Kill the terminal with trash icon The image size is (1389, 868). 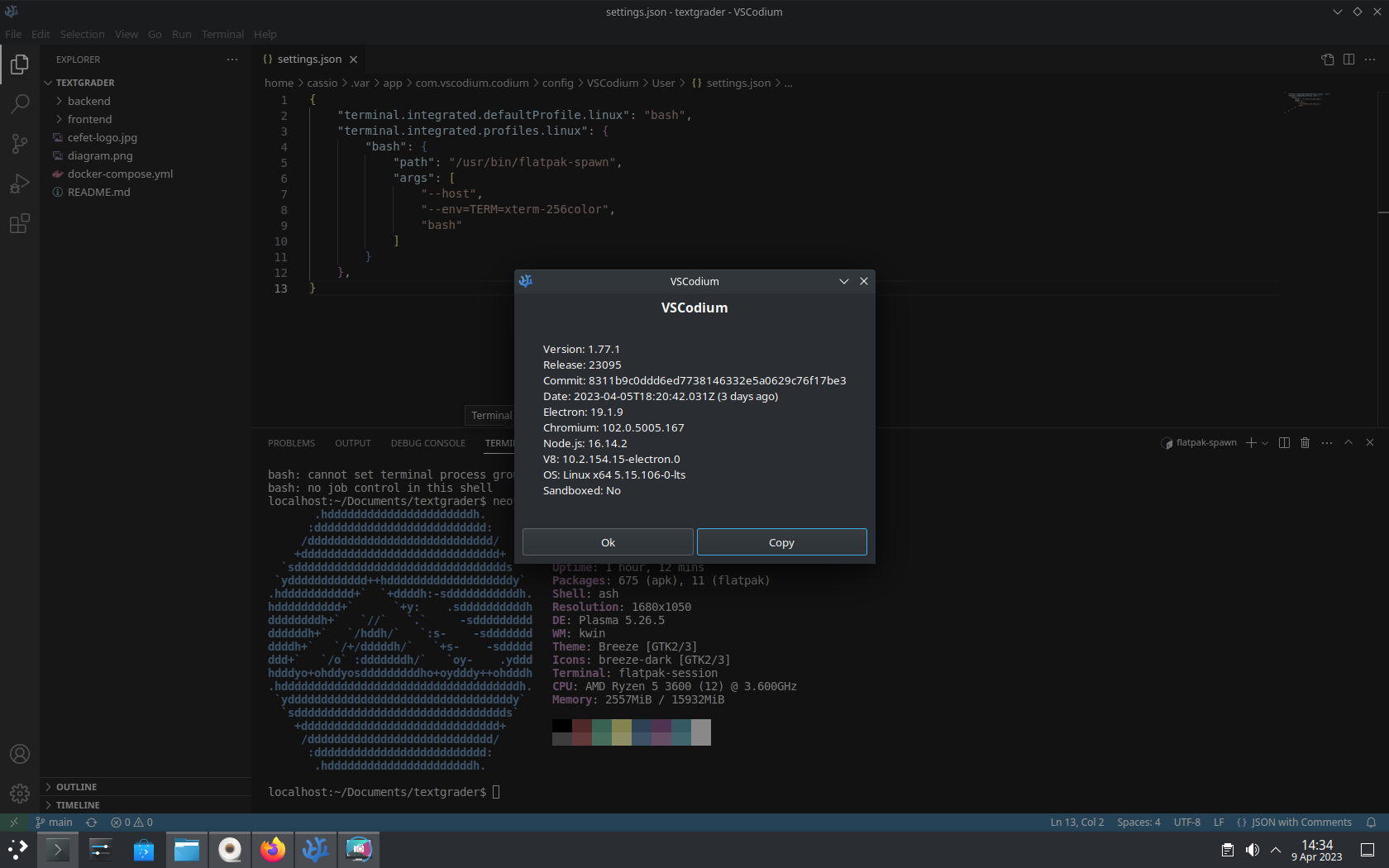(1305, 442)
